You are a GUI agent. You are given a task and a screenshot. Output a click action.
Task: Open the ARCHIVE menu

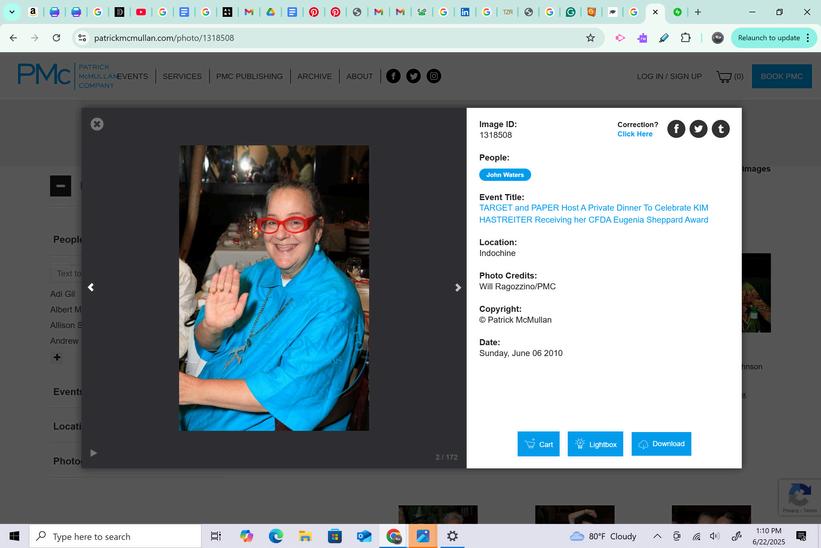[315, 76]
